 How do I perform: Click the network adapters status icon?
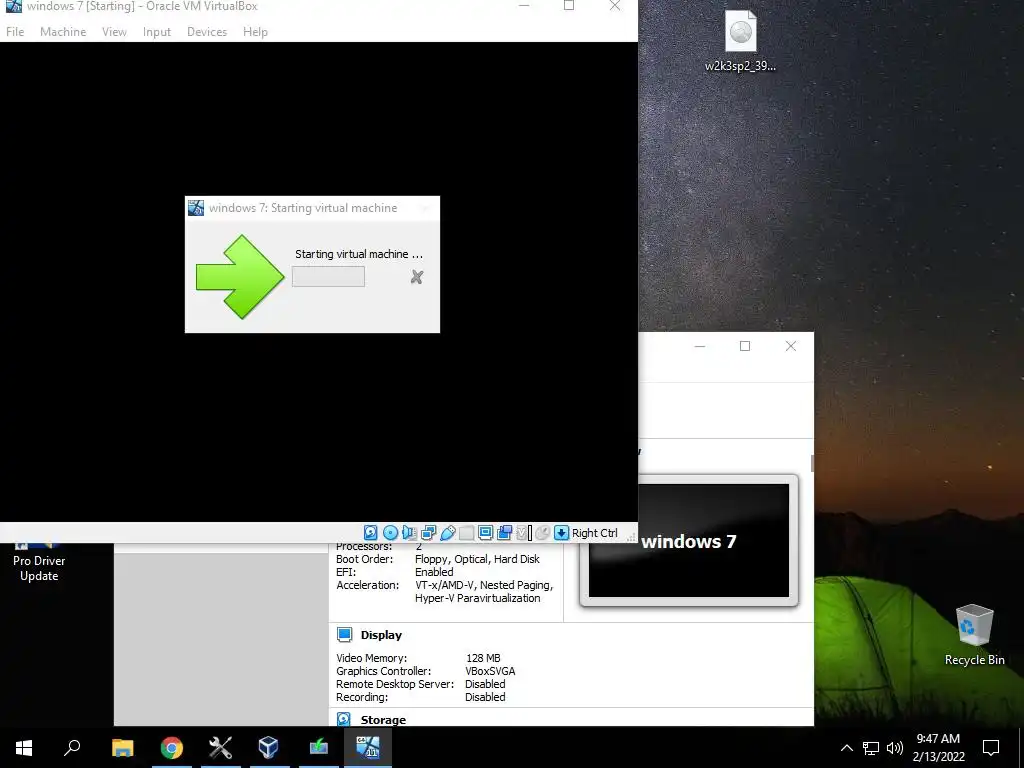click(428, 532)
